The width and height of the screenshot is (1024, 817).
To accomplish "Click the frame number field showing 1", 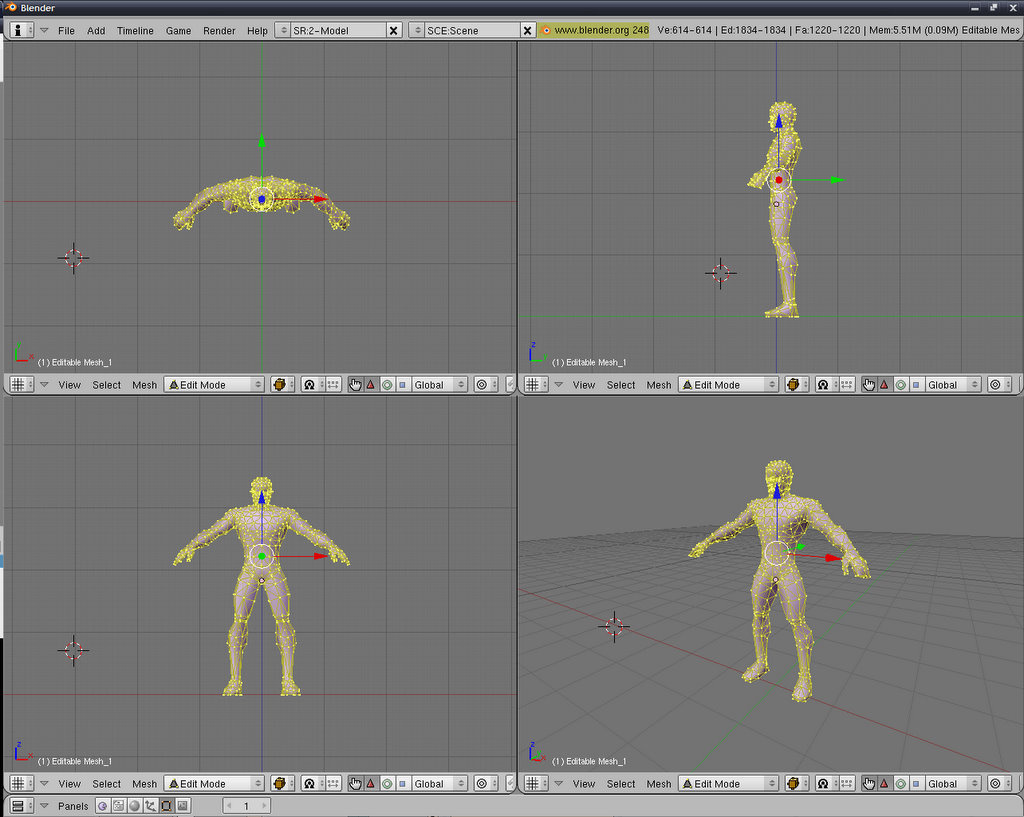I will click(246, 805).
